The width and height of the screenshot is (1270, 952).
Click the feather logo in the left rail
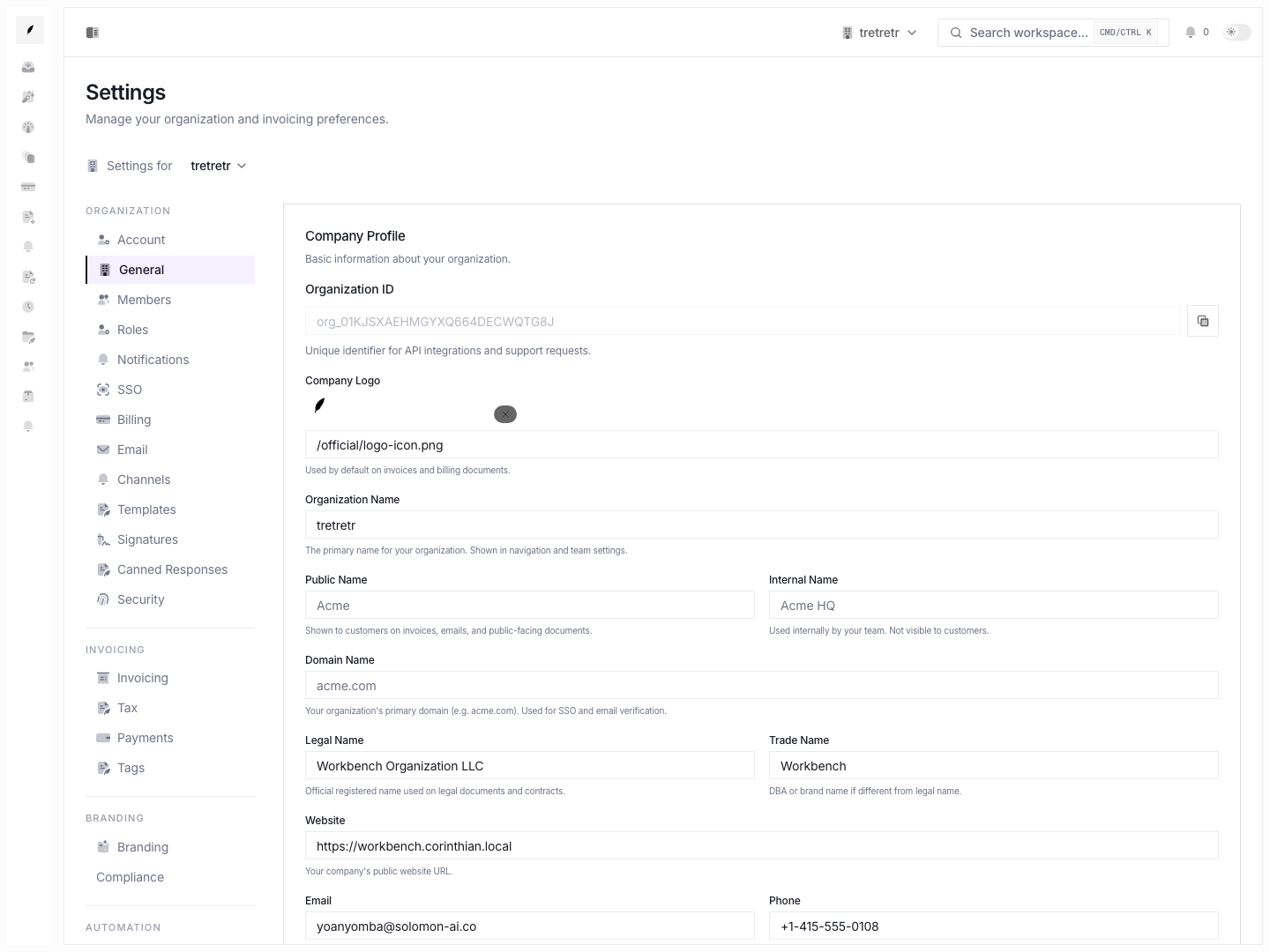click(30, 30)
